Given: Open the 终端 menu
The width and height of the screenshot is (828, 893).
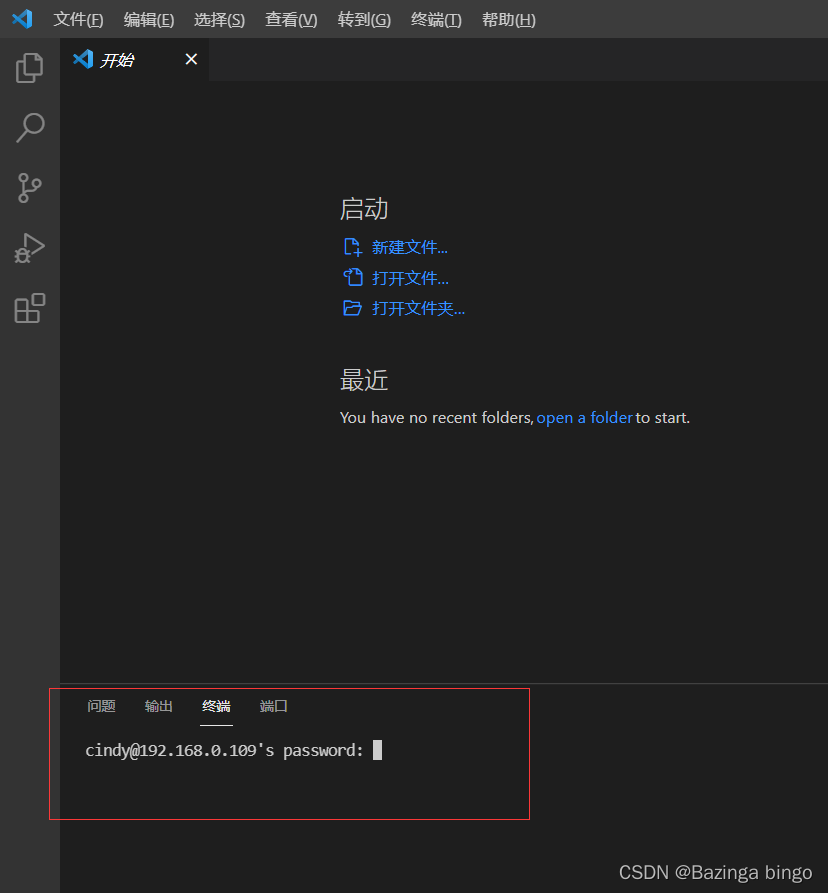Looking at the screenshot, I should [436, 19].
